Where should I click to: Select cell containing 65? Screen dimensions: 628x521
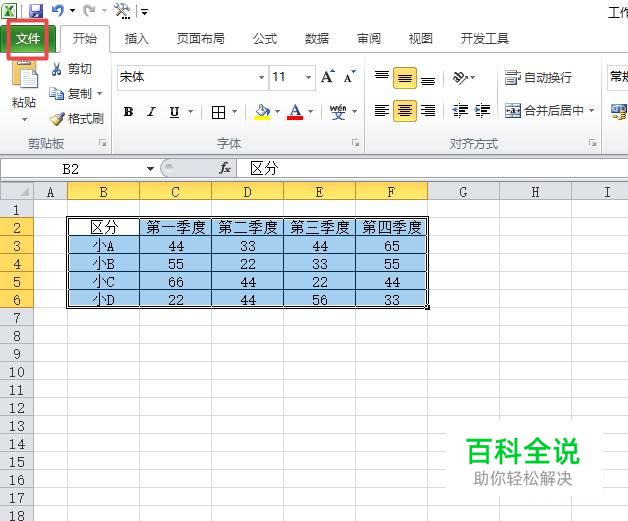pos(391,245)
